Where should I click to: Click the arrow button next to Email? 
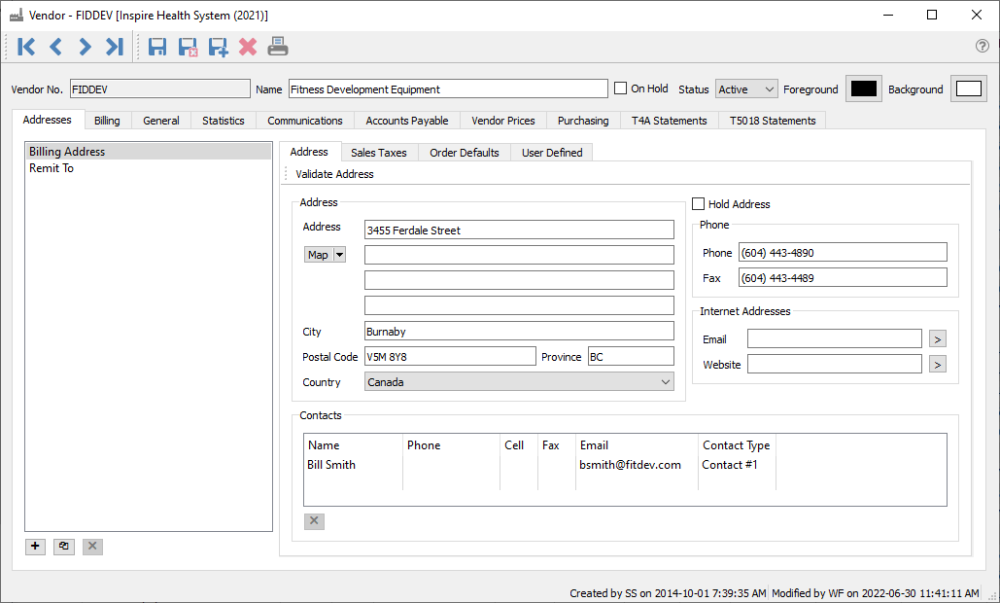[x=937, y=339]
